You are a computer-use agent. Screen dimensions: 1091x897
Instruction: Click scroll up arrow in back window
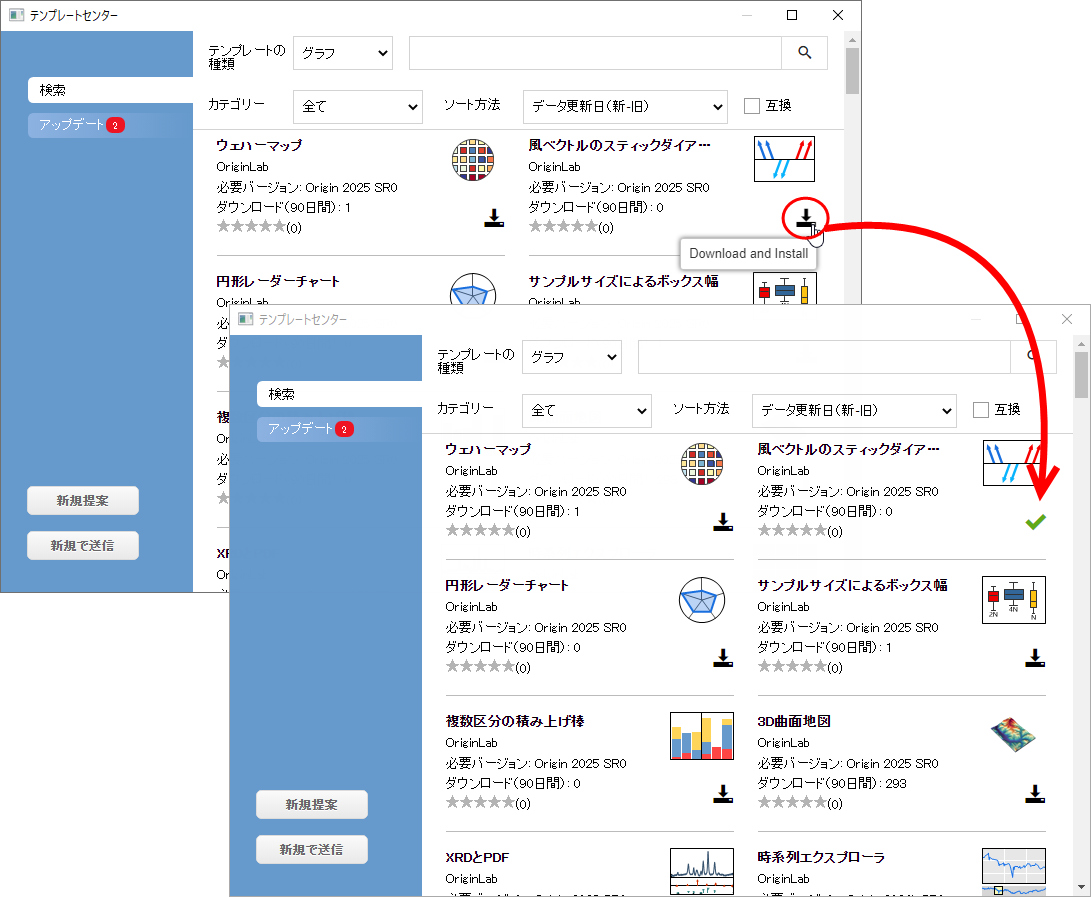[x=852, y=40]
